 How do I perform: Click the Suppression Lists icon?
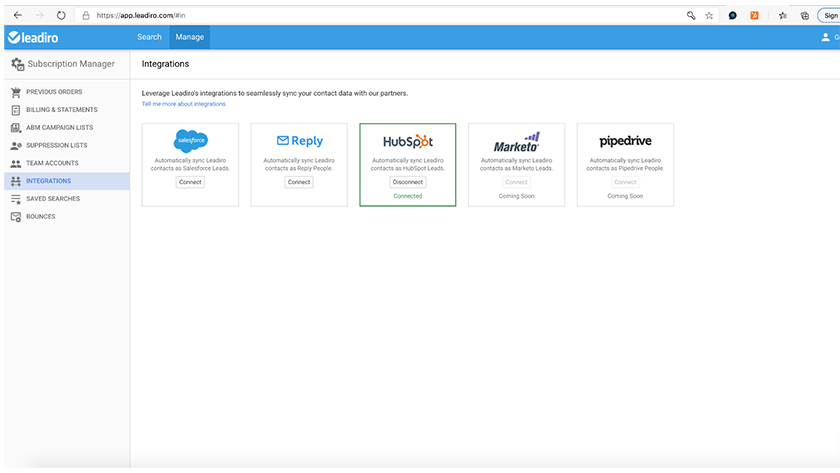tap(16, 145)
